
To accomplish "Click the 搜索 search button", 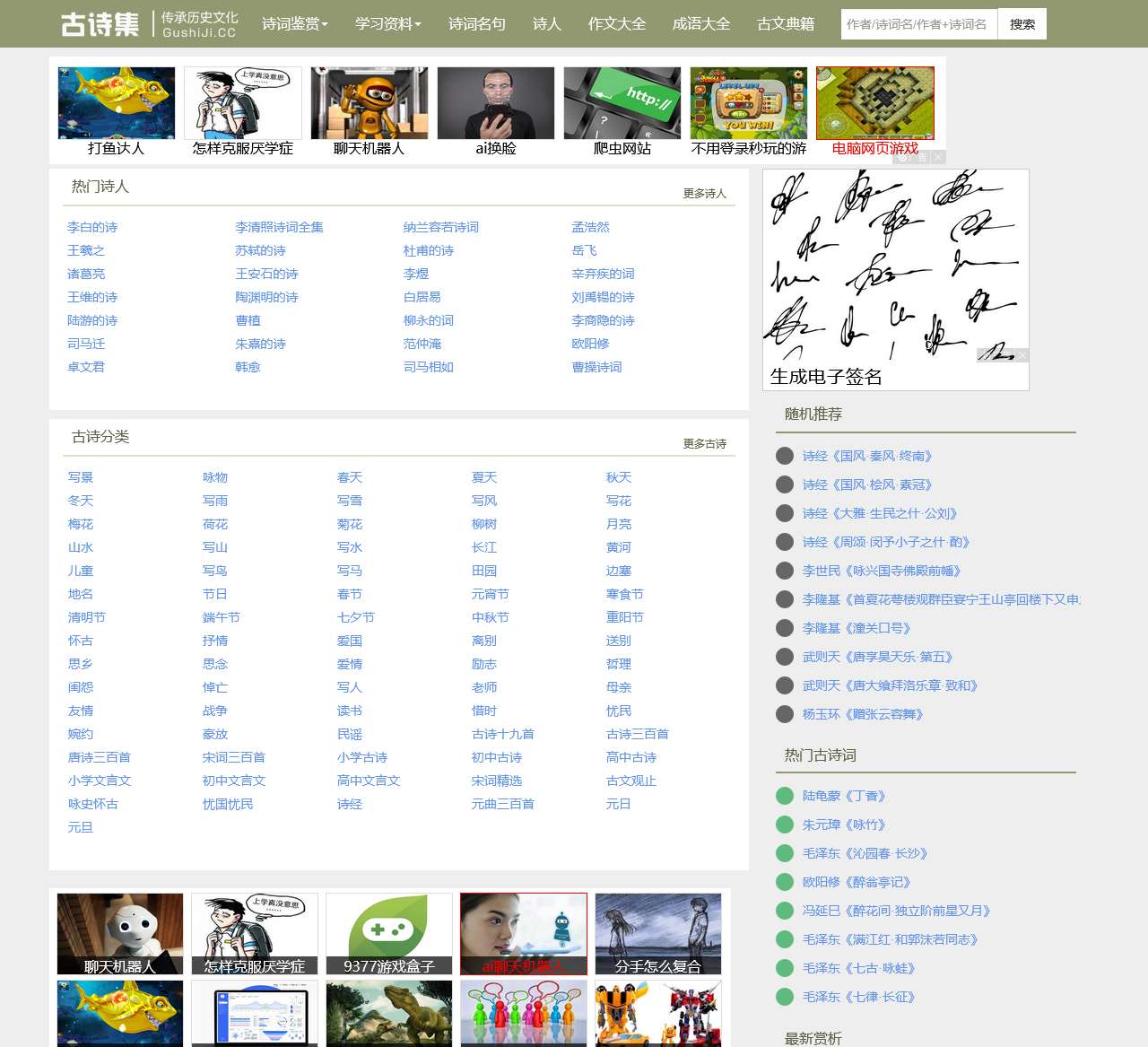I will coord(1022,24).
